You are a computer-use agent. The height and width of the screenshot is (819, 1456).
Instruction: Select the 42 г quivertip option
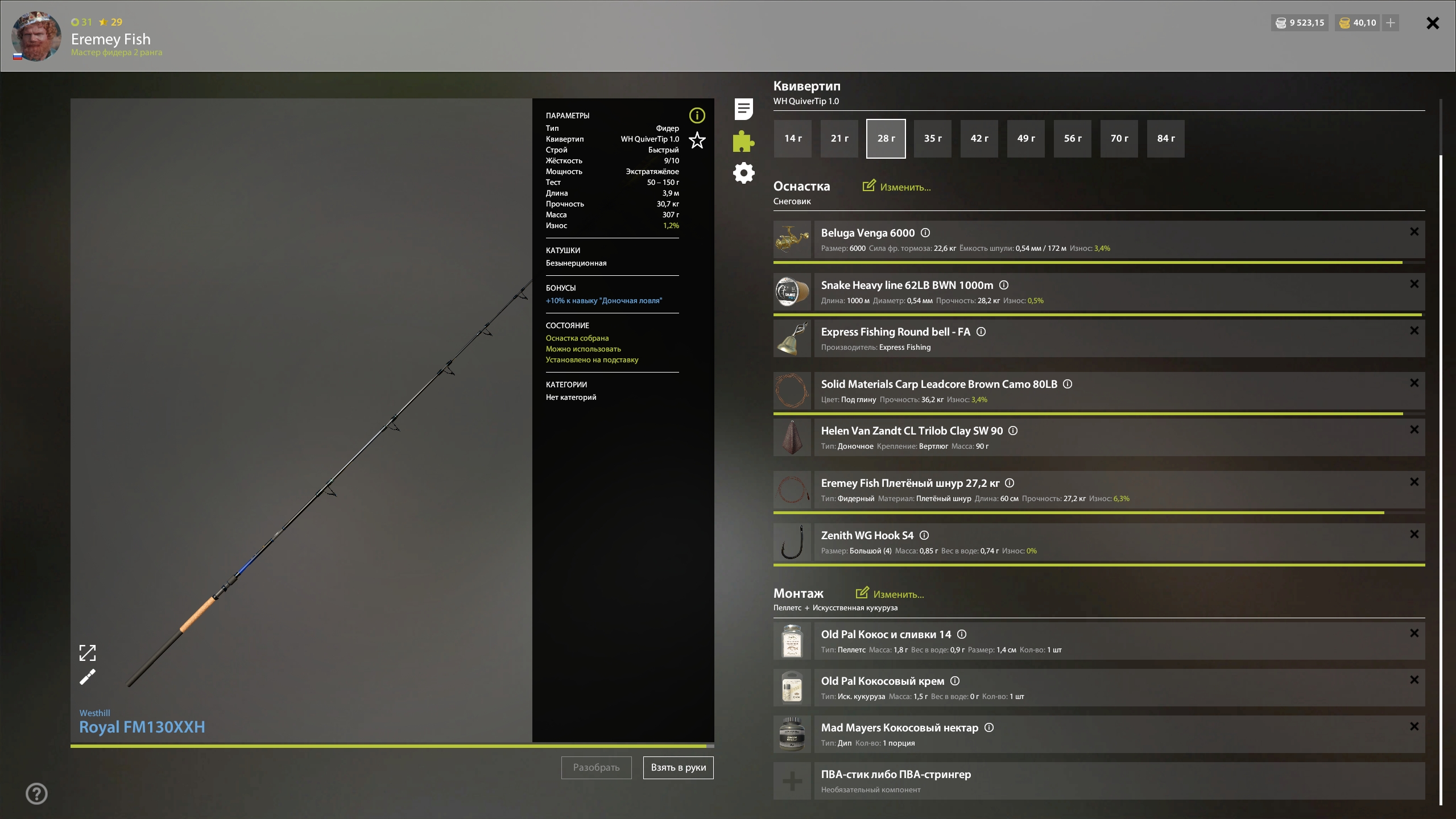click(979, 139)
